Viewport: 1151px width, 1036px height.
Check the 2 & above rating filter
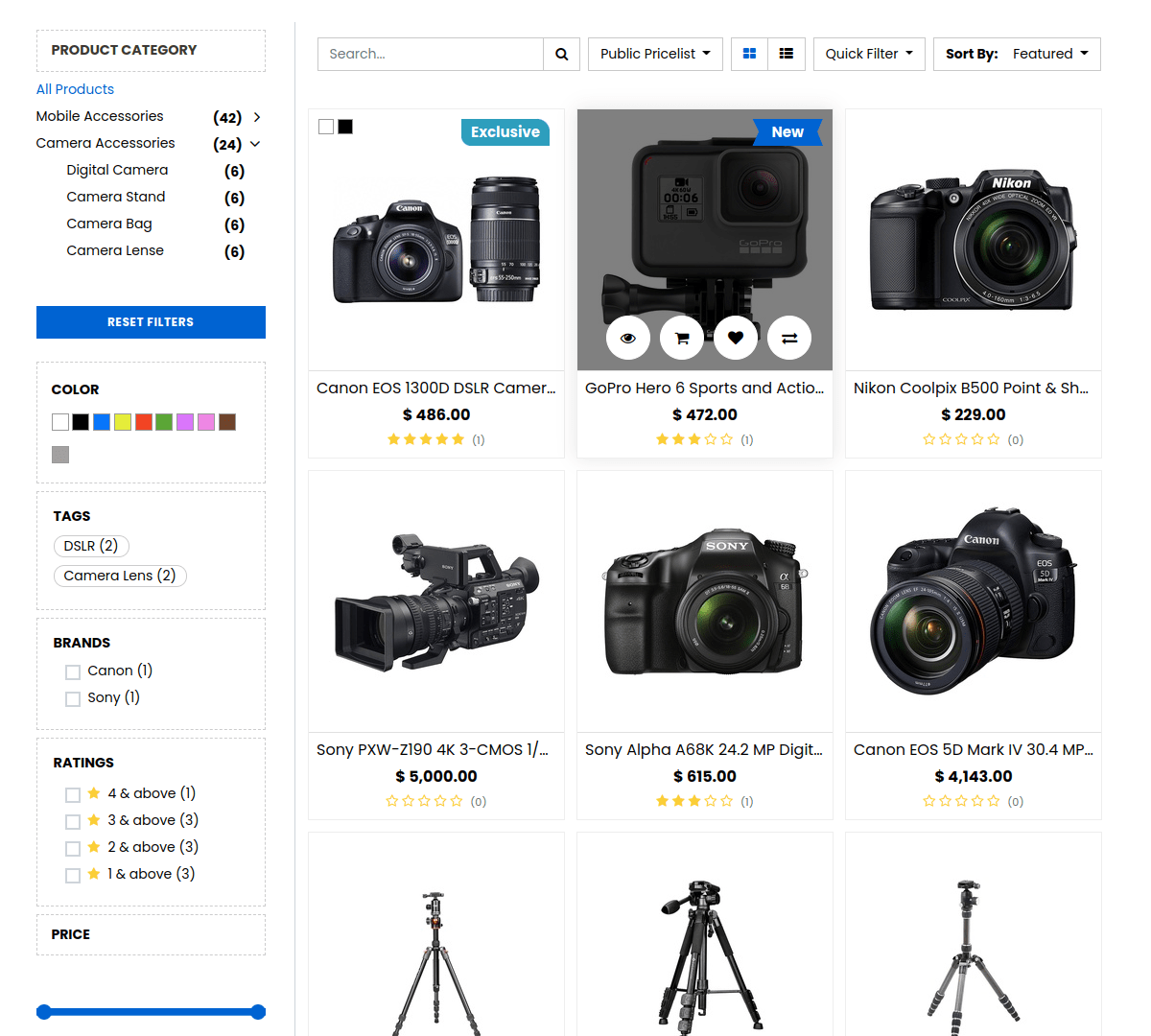tap(73, 849)
